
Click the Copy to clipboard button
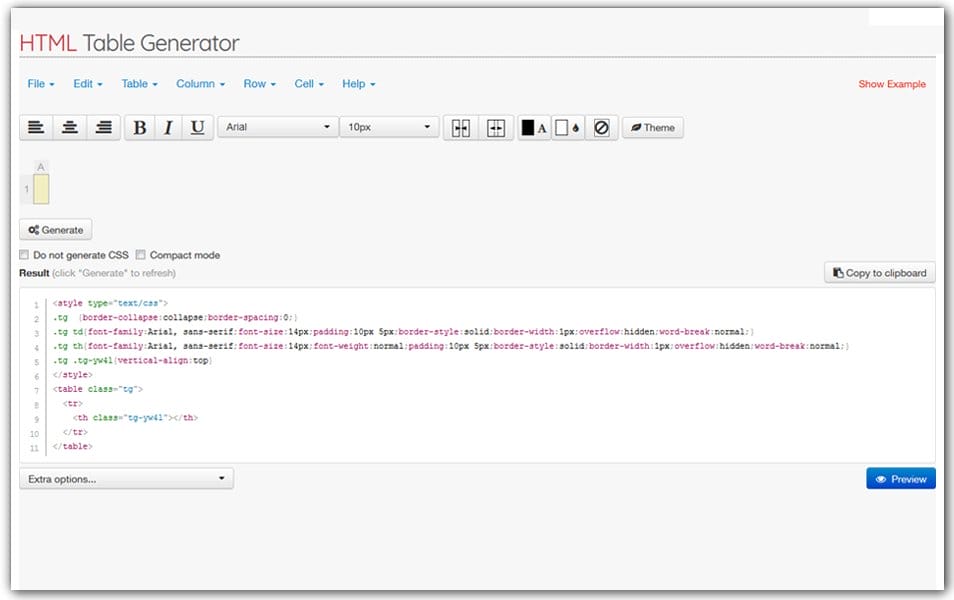(x=879, y=272)
